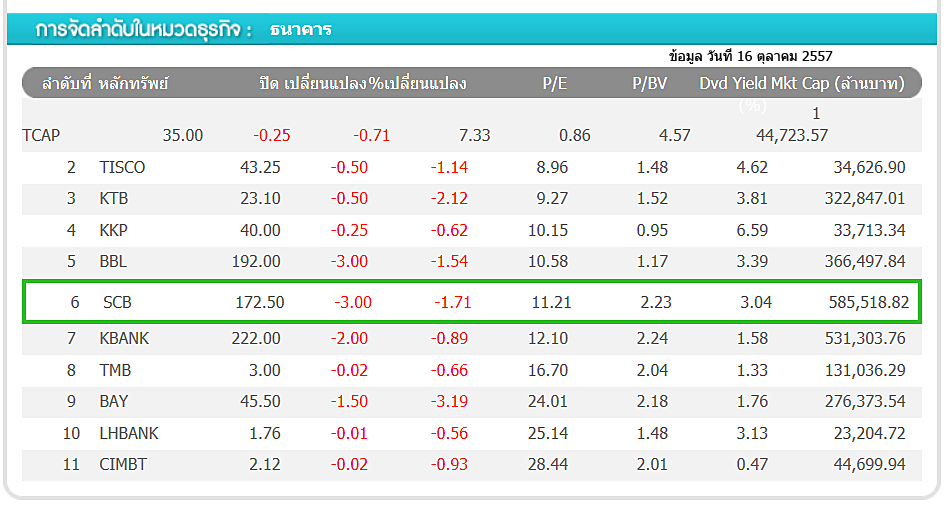Click the P/E column header

click(555, 84)
